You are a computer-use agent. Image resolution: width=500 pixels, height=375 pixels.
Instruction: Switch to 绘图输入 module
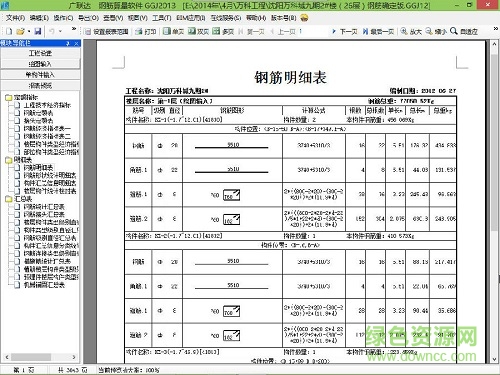(x=40, y=64)
